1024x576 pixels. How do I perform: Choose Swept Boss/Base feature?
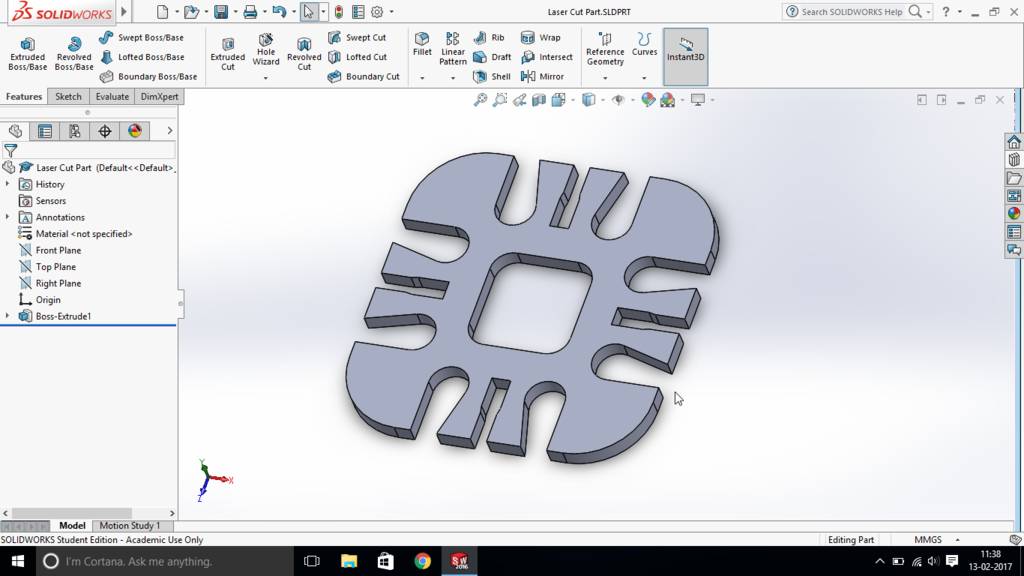141,37
